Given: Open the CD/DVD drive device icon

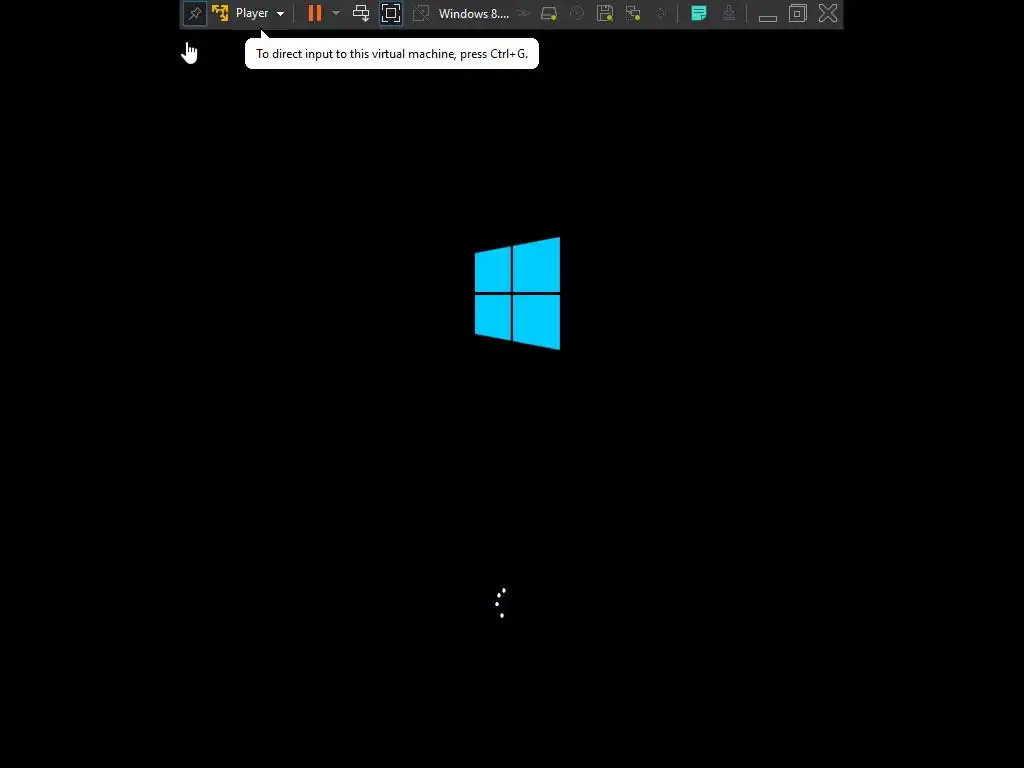Looking at the screenshot, I should pyautogui.click(x=577, y=13).
